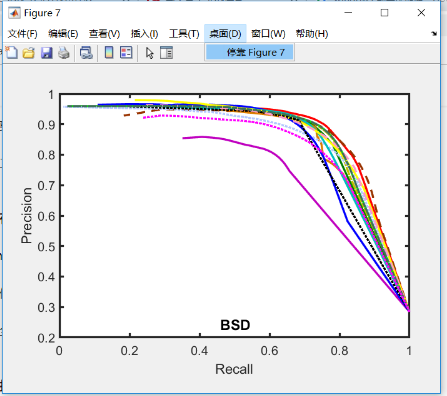Open the 查看(V) menu
The image size is (447, 396).
click(104, 34)
